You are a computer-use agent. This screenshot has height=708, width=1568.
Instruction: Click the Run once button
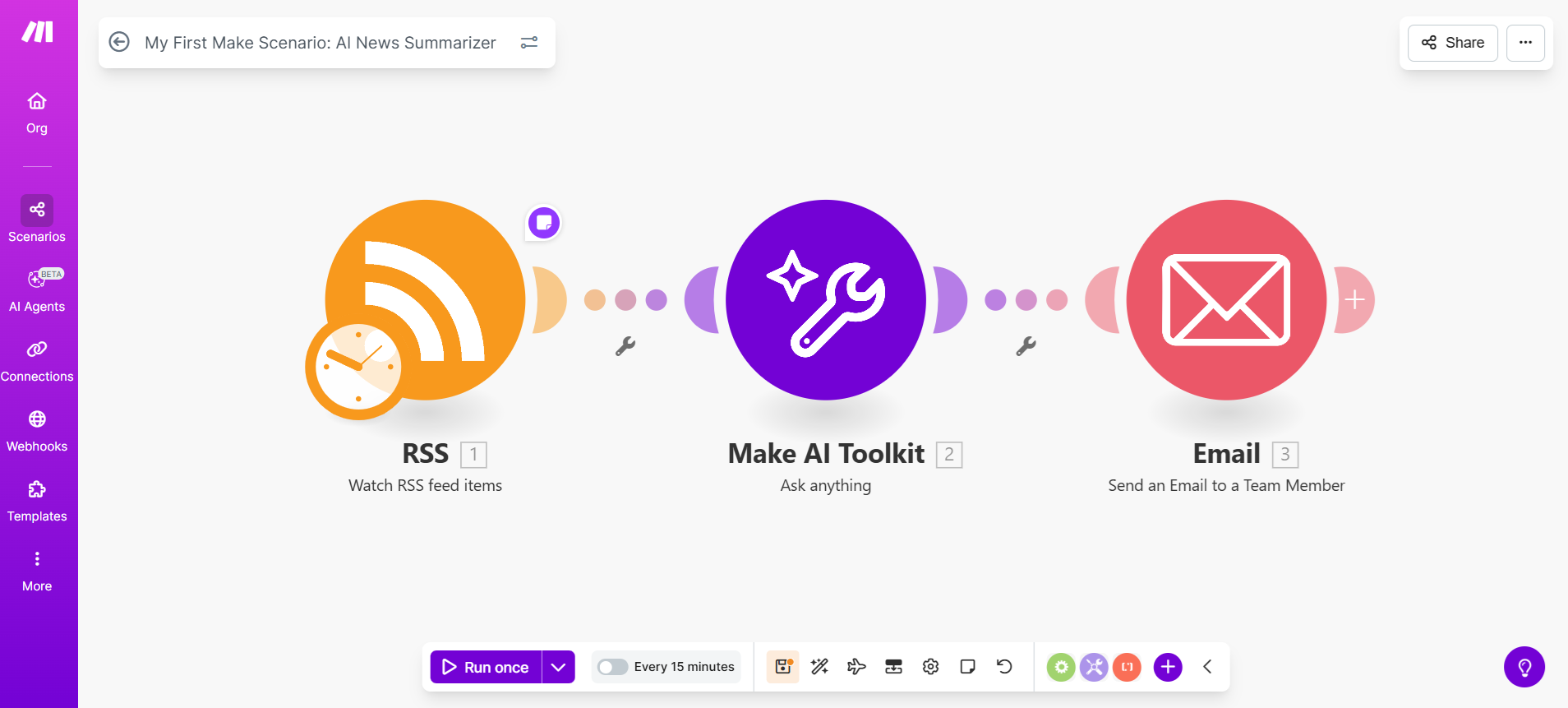tap(486, 667)
